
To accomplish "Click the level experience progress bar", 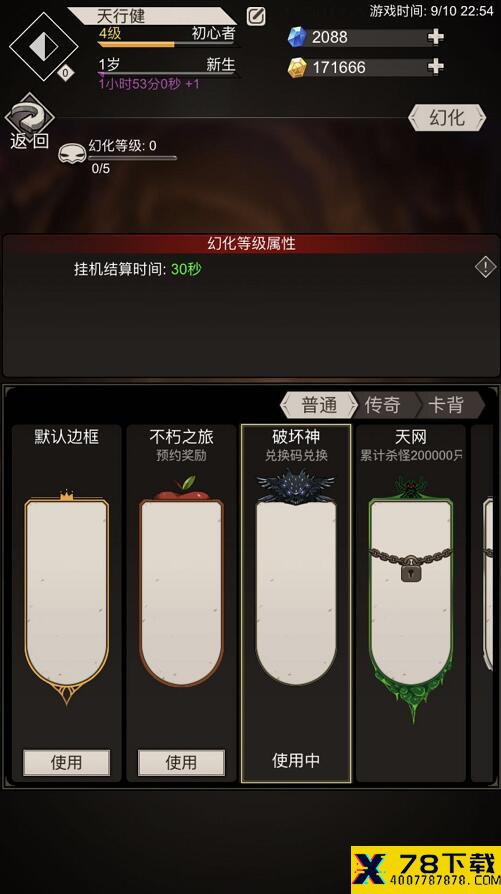I will tap(167, 44).
